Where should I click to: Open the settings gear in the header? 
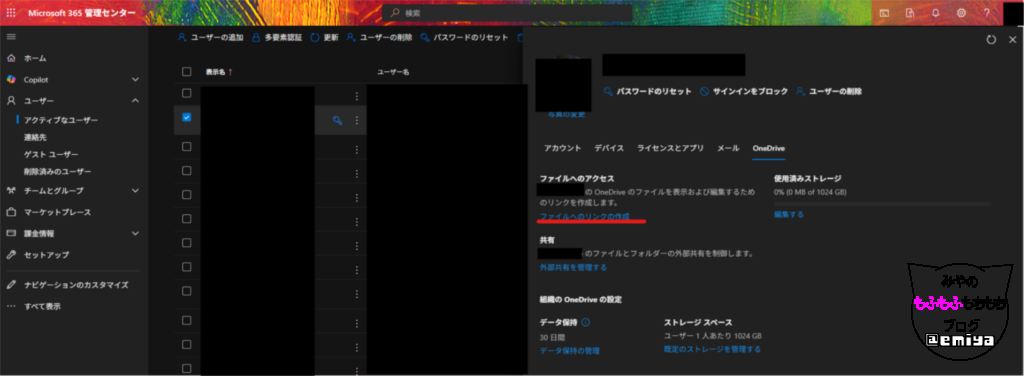[x=961, y=12]
